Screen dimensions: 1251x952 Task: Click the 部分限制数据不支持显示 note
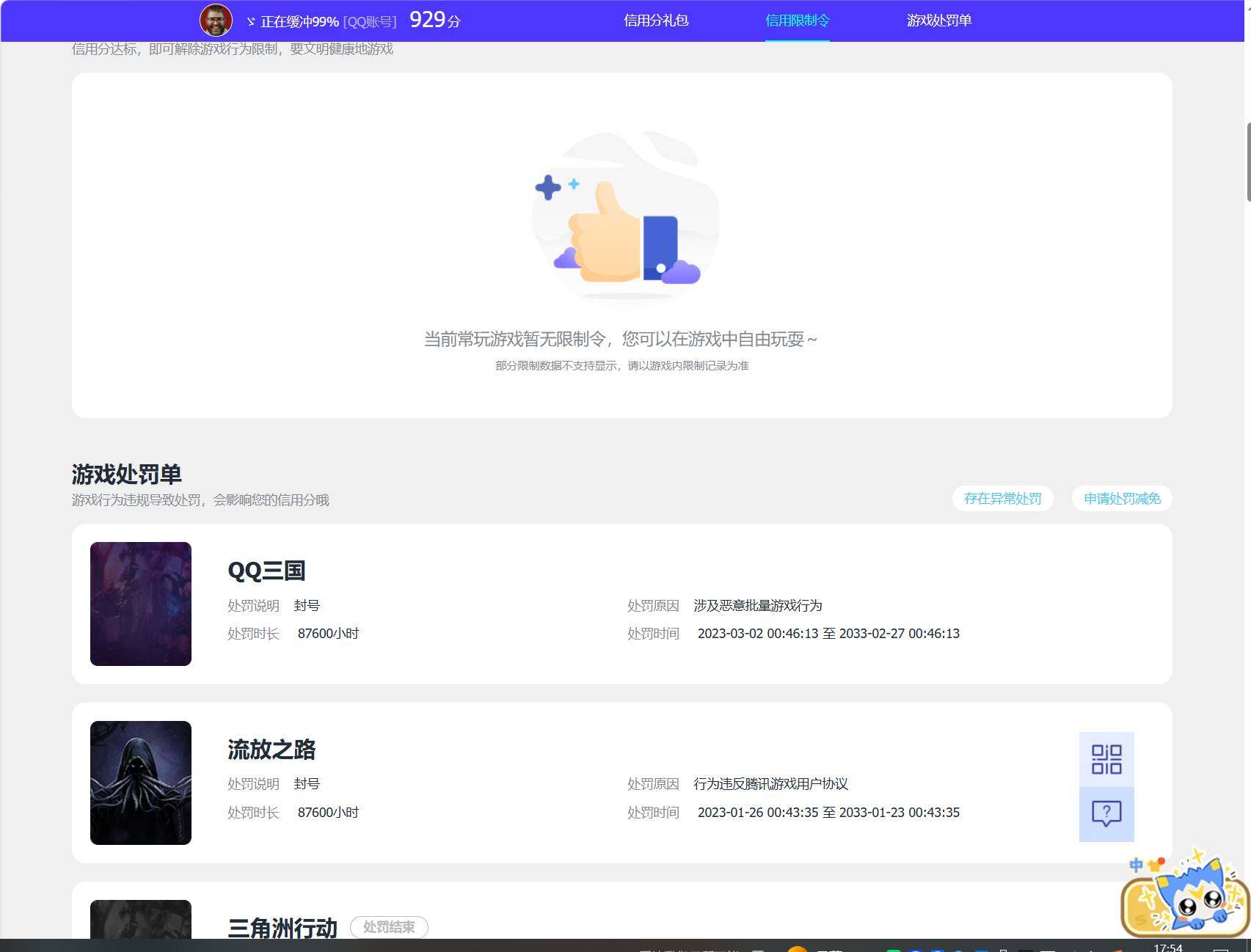coord(621,366)
